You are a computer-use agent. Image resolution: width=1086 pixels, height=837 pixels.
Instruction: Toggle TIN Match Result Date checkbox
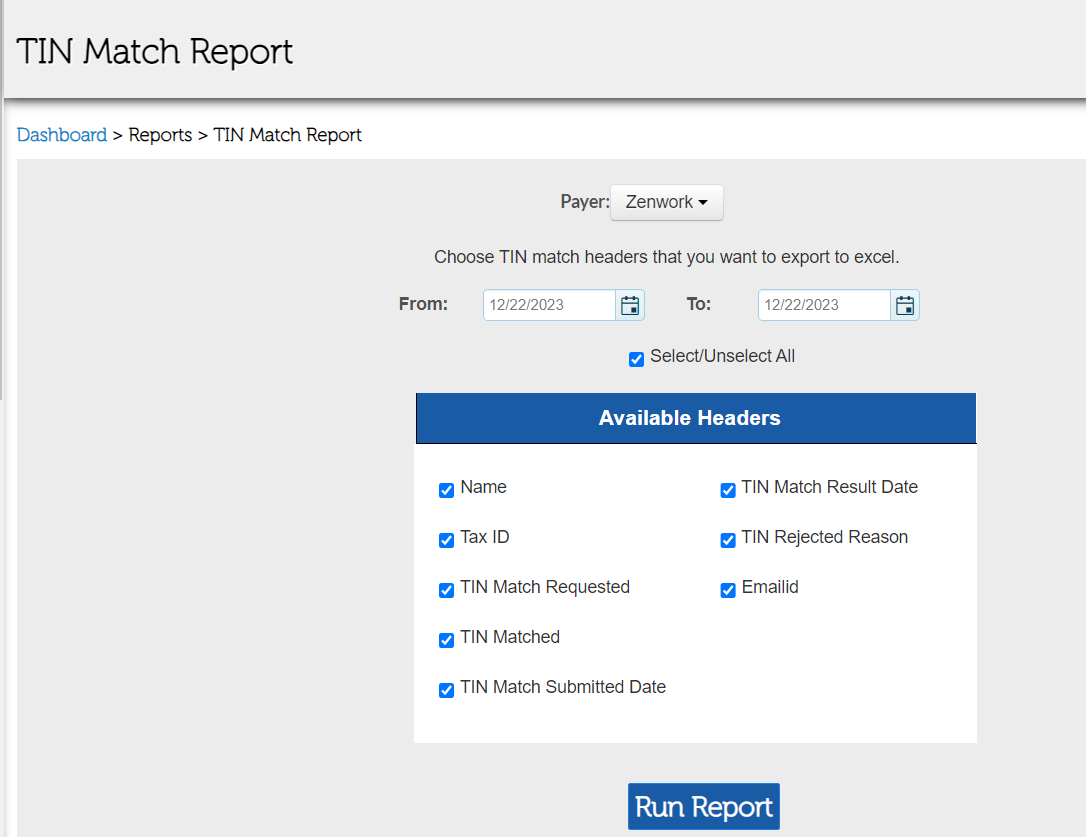pos(728,490)
